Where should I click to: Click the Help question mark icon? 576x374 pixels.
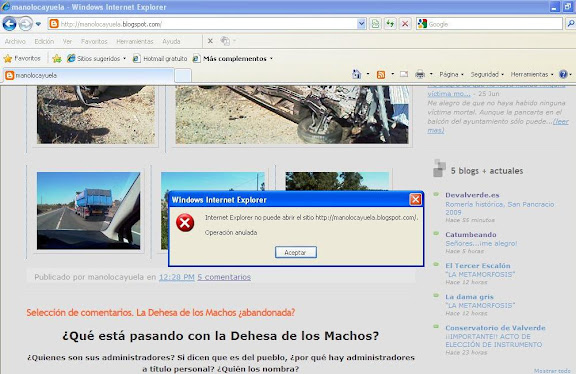(563, 74)
